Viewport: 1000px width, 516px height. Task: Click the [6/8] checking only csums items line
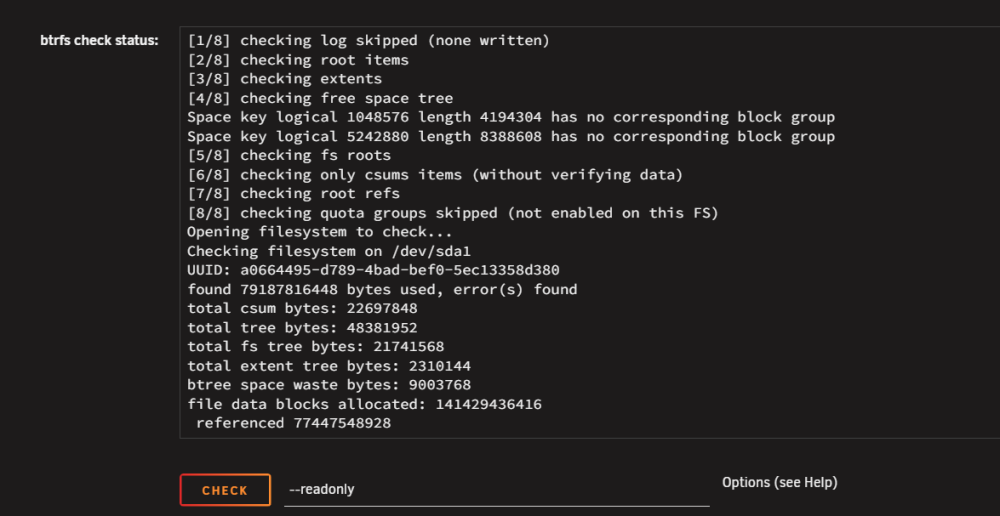[435, 175]
